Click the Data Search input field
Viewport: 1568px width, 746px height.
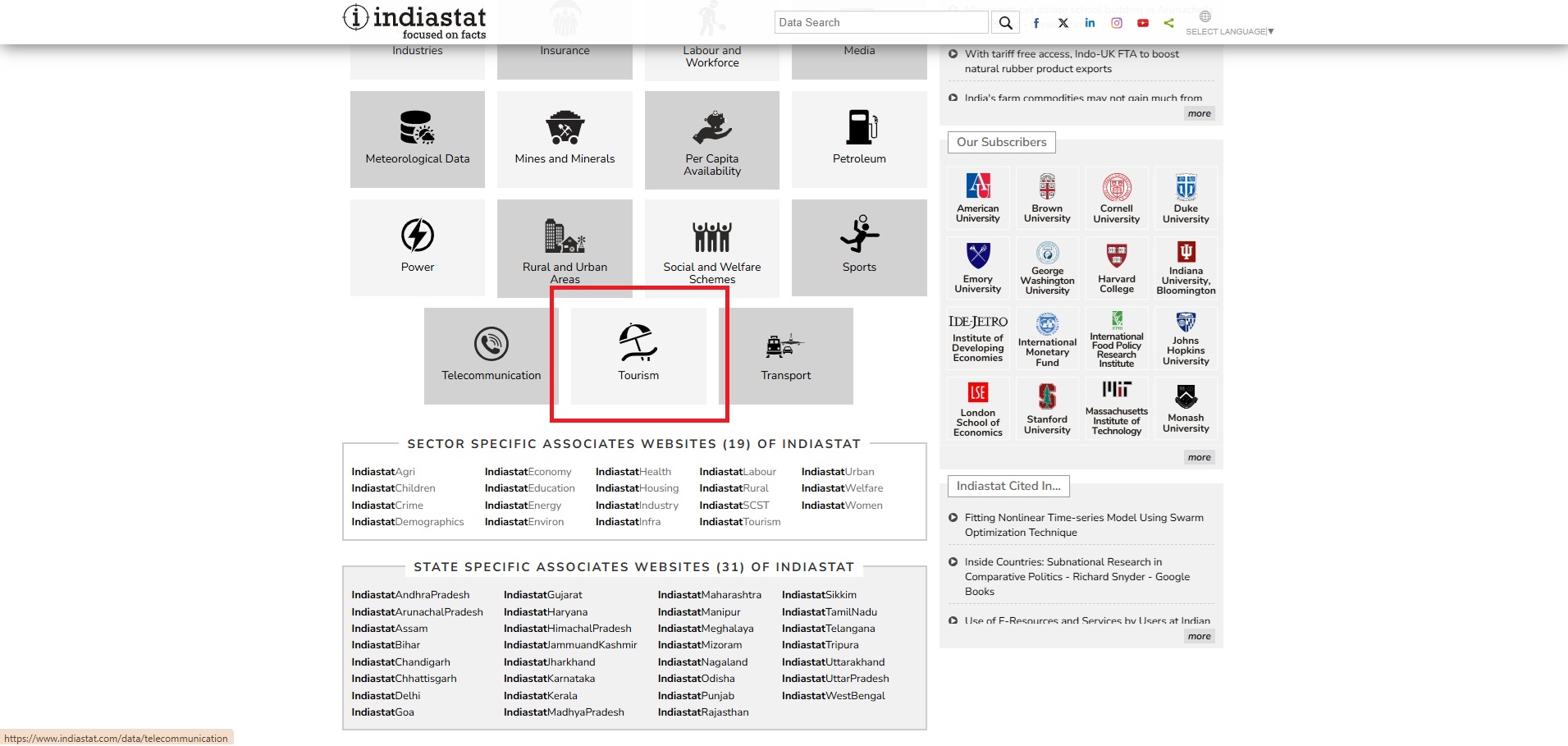coord(880,23)
